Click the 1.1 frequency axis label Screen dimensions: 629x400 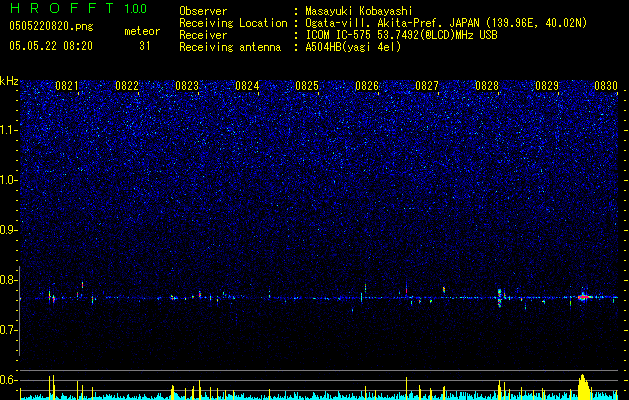(x=9, y=130)
